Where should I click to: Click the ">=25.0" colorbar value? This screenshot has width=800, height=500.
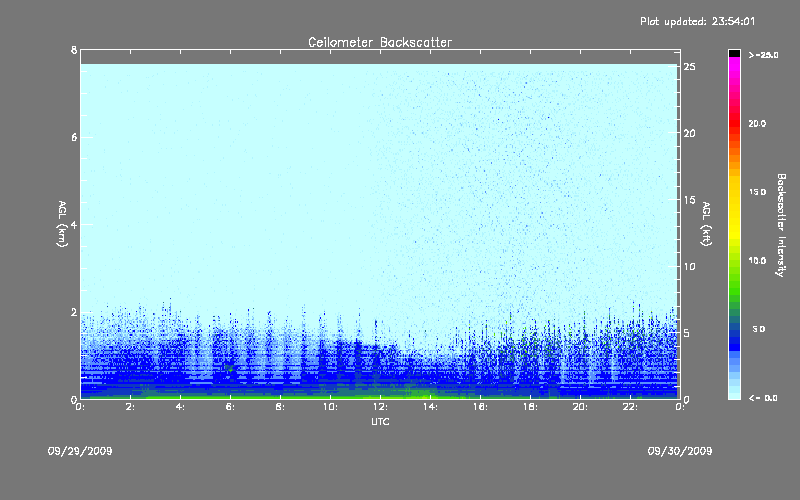click(763, 55)
